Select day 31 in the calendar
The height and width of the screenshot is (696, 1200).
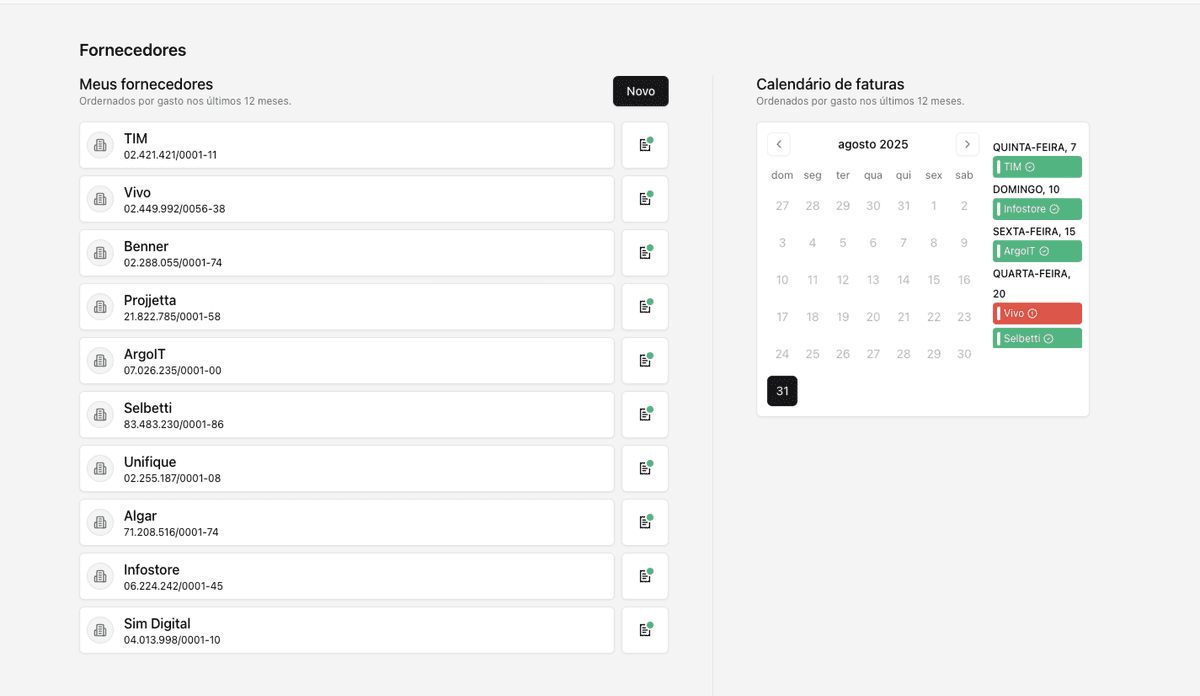[x=782, y=390]
